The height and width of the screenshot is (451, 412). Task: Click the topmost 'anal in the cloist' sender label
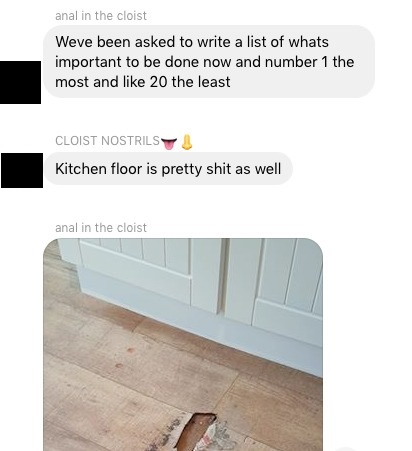pos(101,16)
